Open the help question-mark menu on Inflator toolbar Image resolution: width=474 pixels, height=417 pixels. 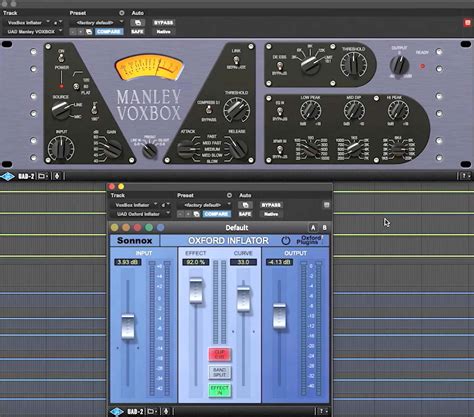(323, 412)
